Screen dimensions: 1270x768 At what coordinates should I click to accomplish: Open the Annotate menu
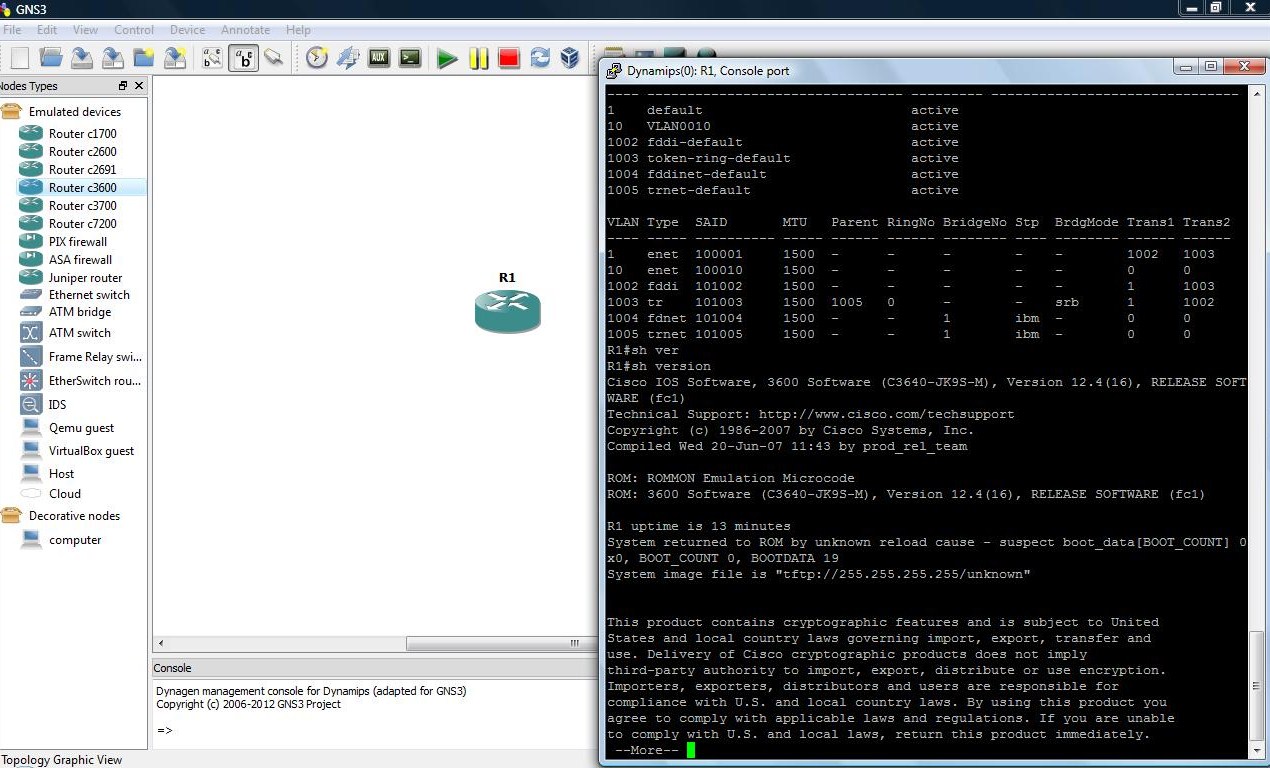245,30
